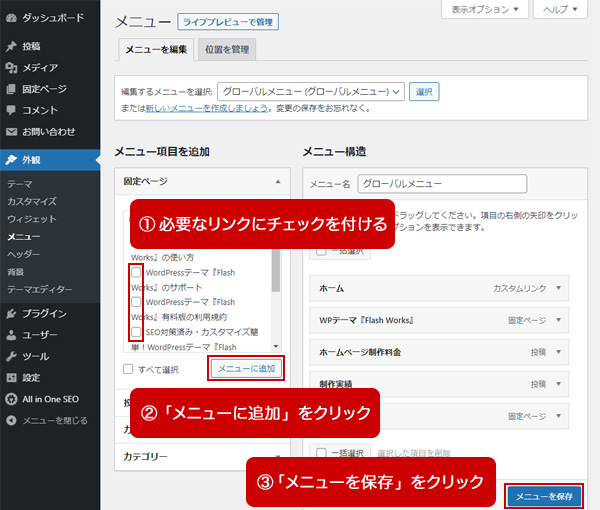Open the 編集するメニューを選択 combo box
This screenshot has width=600, height=510.
pos(311,92)
